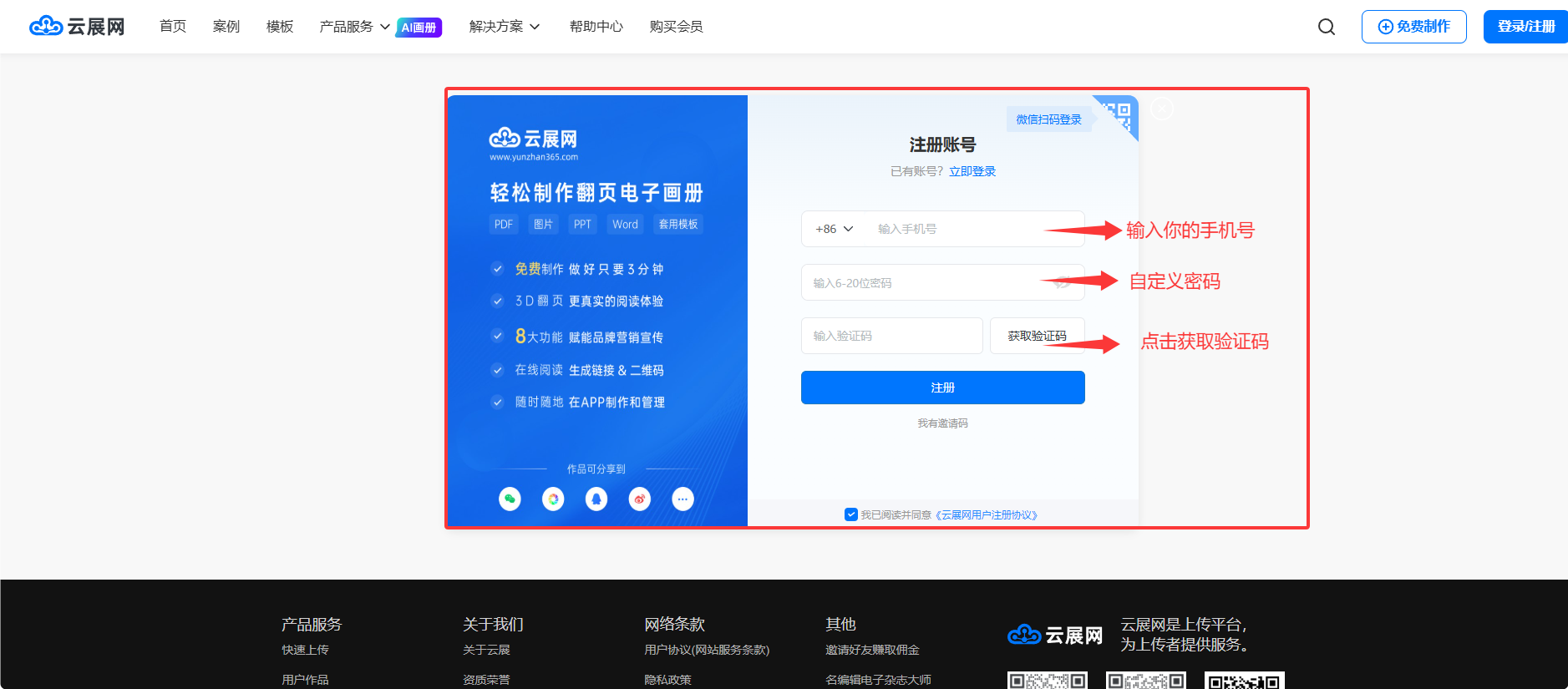Switch to WeChat QR code login
This screenshot has width=1568, height=689.
pos(1119,115)
